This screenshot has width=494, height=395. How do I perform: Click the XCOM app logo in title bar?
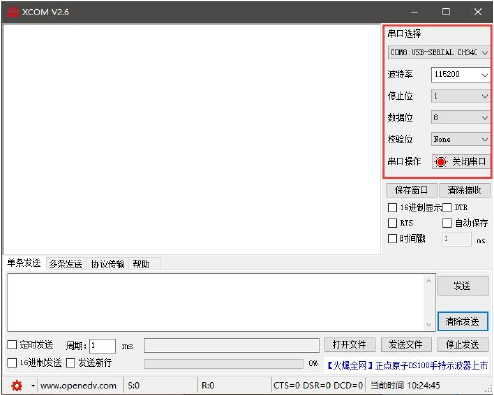point(13,12)
